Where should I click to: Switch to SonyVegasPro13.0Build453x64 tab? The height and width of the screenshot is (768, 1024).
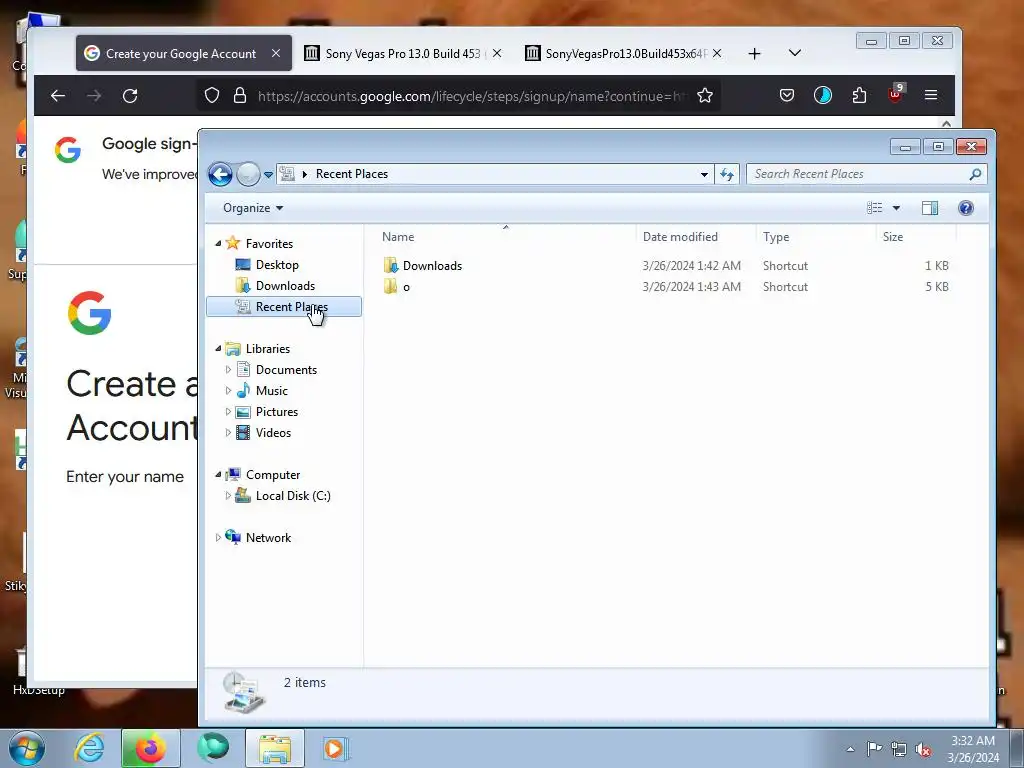pyautogui.click(x=626, y=54)
